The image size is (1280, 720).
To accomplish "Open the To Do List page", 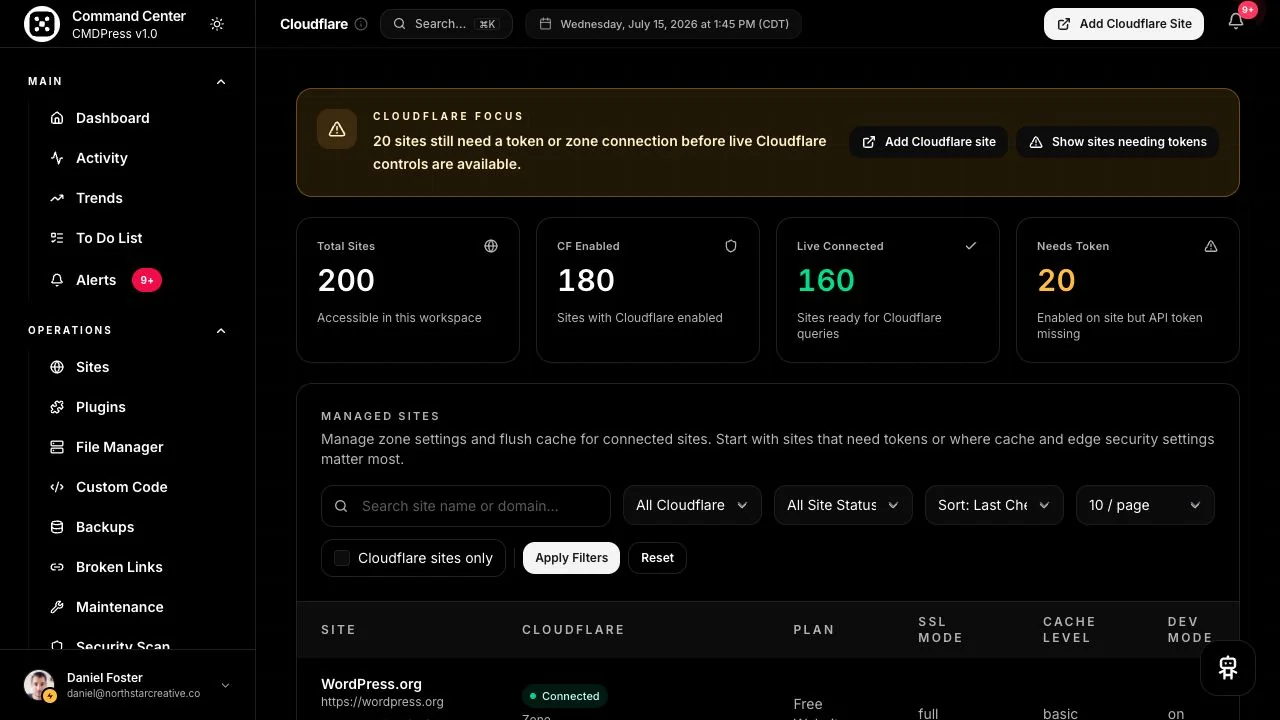I will coord(109,238).
